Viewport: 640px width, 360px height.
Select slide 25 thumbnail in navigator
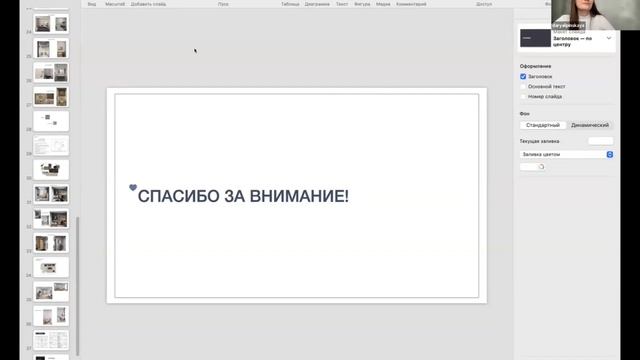tap(51, 48)
